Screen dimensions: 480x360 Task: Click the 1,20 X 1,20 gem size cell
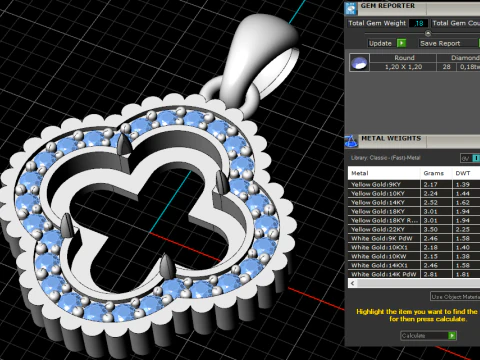coord(404,67)
